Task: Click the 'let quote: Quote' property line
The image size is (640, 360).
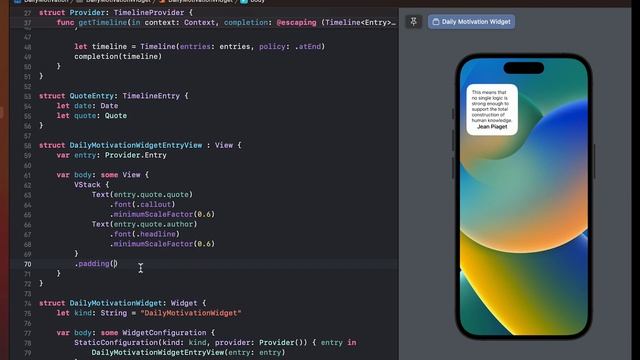Action: (x=92, y=116)
